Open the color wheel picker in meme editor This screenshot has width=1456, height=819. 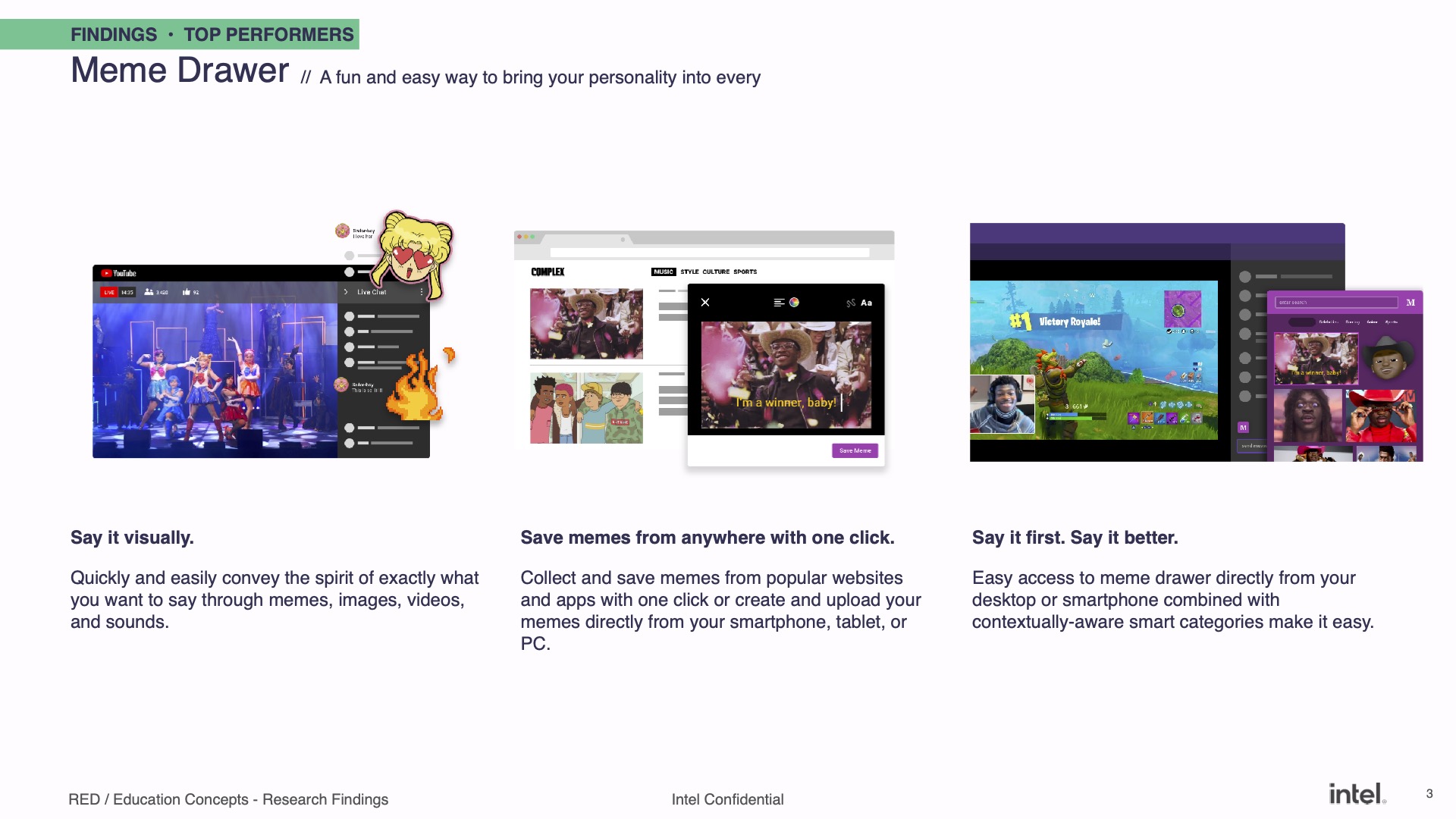click(794, 303)
